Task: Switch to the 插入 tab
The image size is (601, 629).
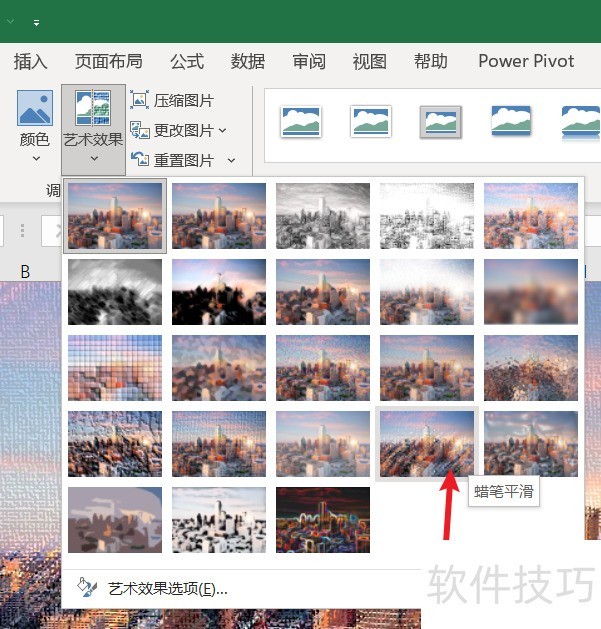Action: [30, 61]
